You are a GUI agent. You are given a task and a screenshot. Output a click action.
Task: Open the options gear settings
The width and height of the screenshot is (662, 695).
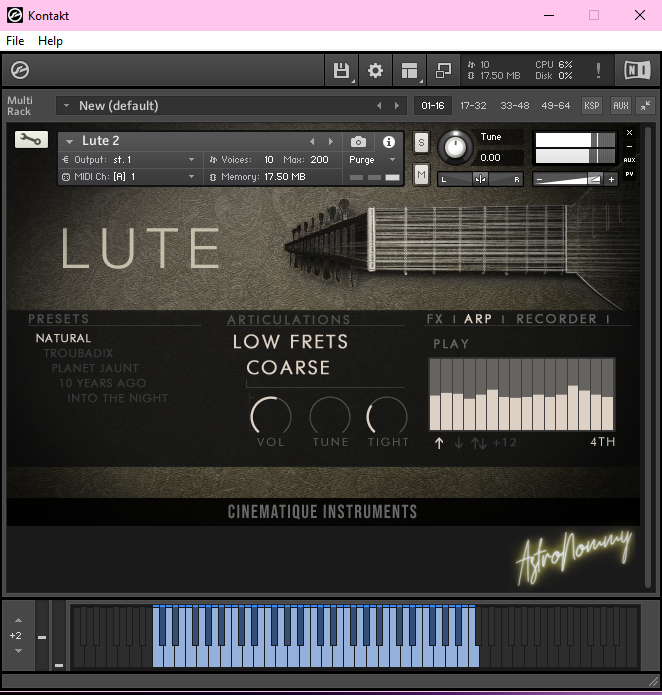click(x=375, y=70)
